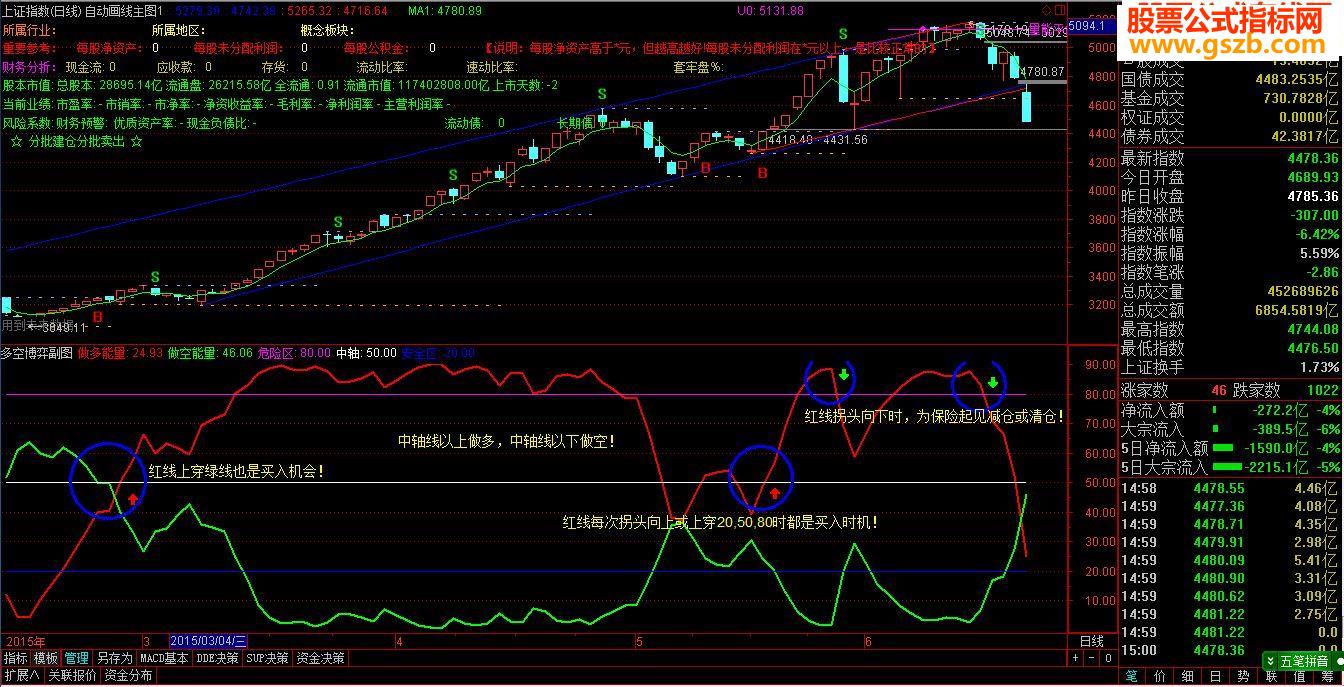Image resolution: width=1344 pixels, height=687 pixels.
Task: Open the 指标 tab
Action: [15, 658]
